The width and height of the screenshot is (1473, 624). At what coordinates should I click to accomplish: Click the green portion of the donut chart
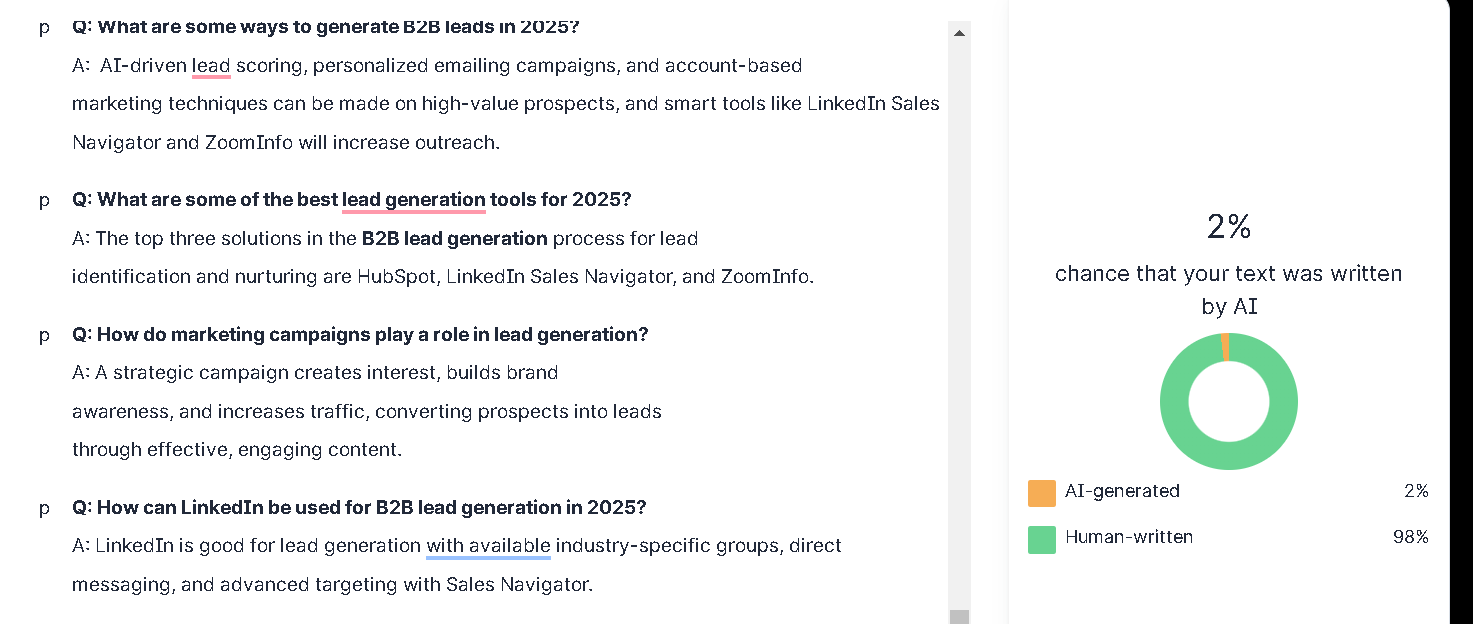point(1229,455)
